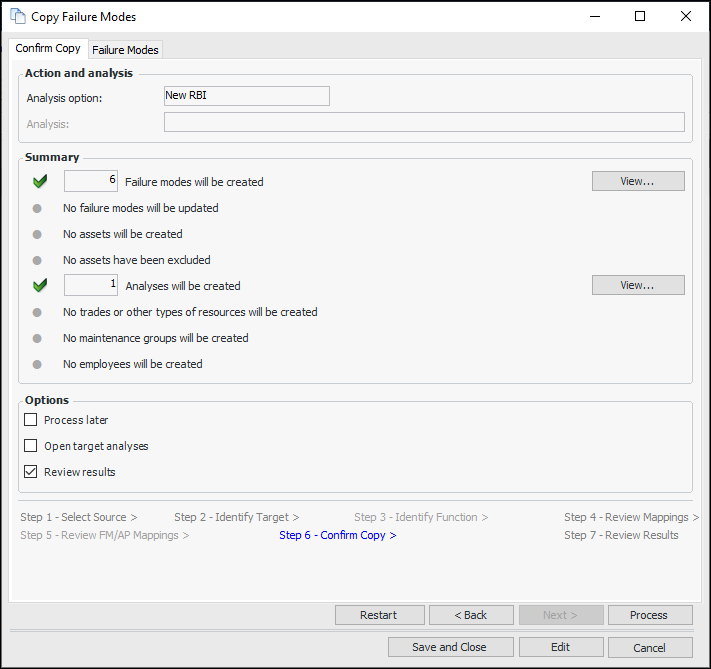Image resolution: width=711 pixels, height=669 pixels.
Task: Click the text Analyses will be created
Action: [183, 286]
